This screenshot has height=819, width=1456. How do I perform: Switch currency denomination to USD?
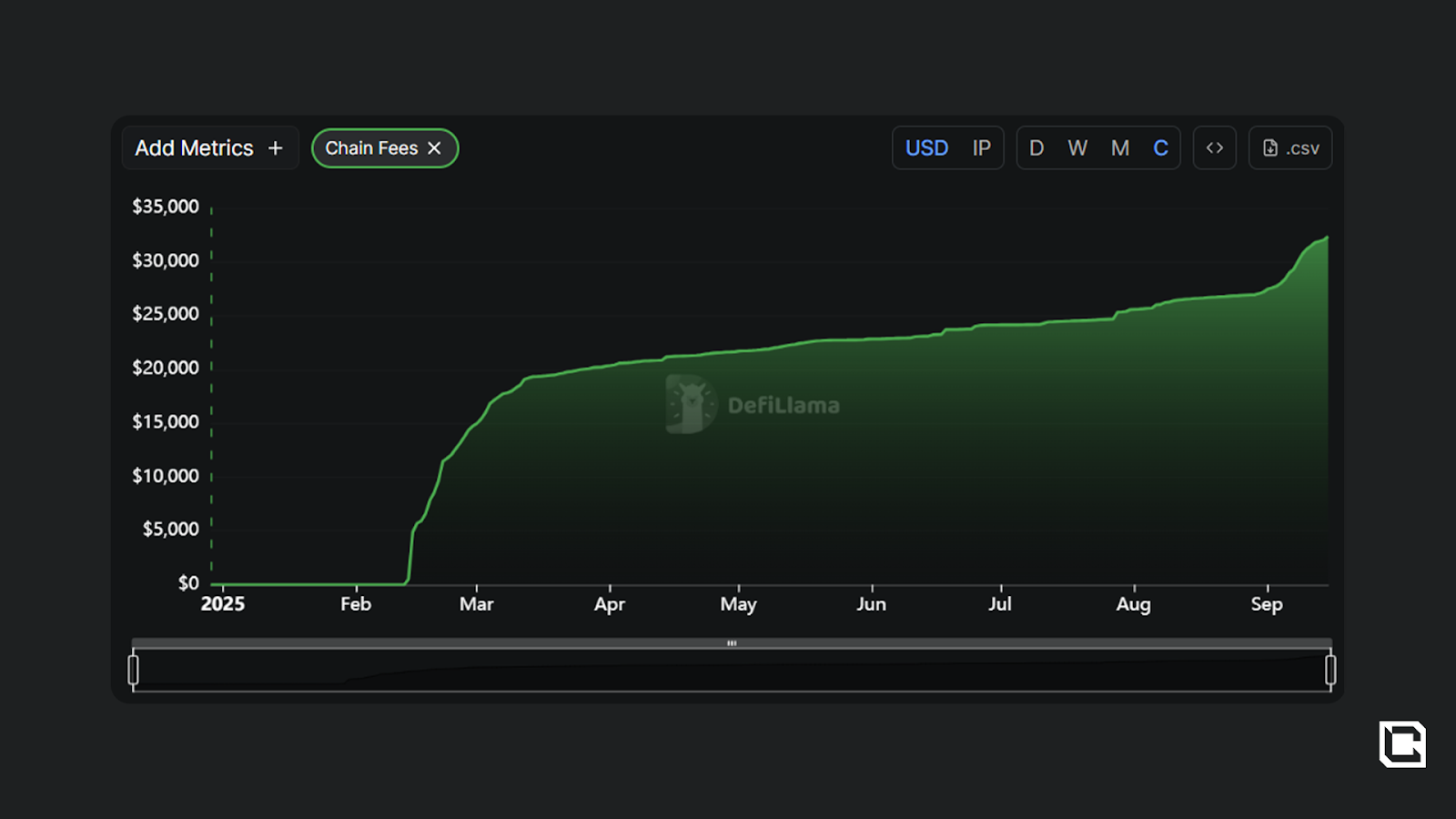[926, 148]
